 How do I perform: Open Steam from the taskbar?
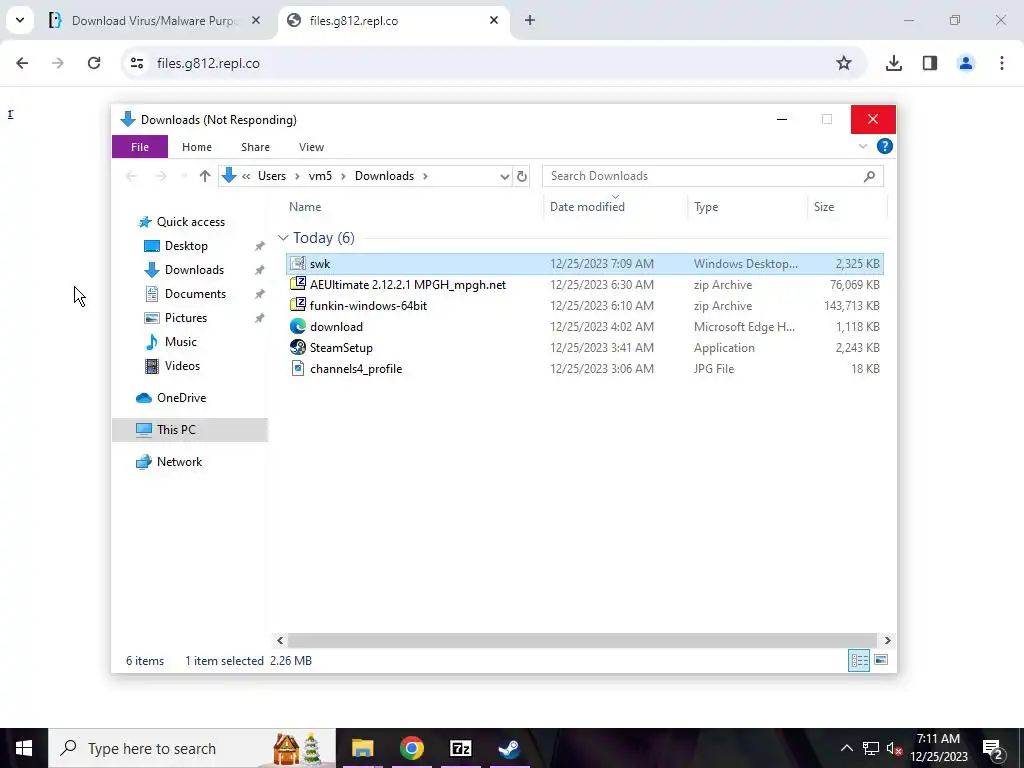509,748
